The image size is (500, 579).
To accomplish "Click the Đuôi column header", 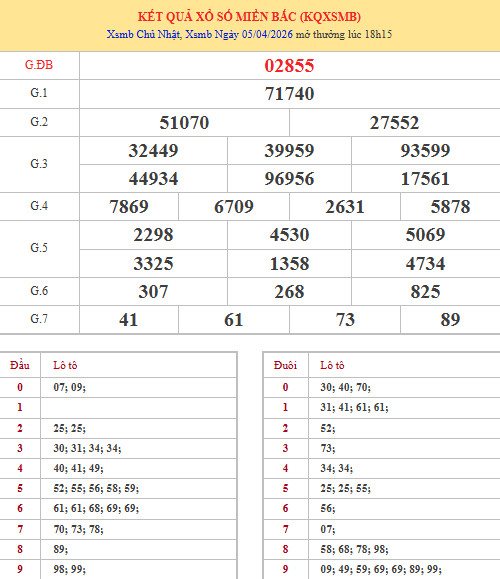I will [285, 365].
